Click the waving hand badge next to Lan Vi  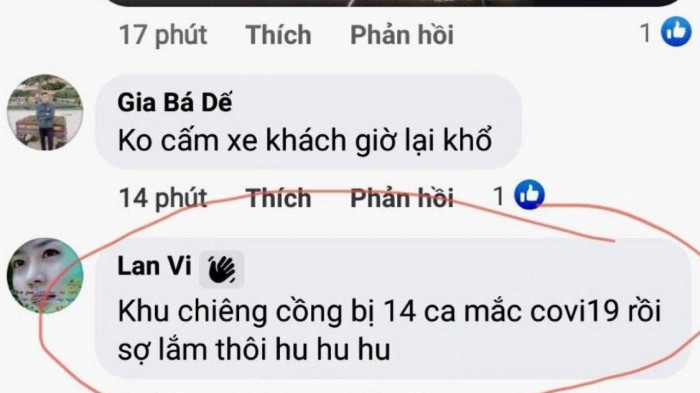pos(221,269)
